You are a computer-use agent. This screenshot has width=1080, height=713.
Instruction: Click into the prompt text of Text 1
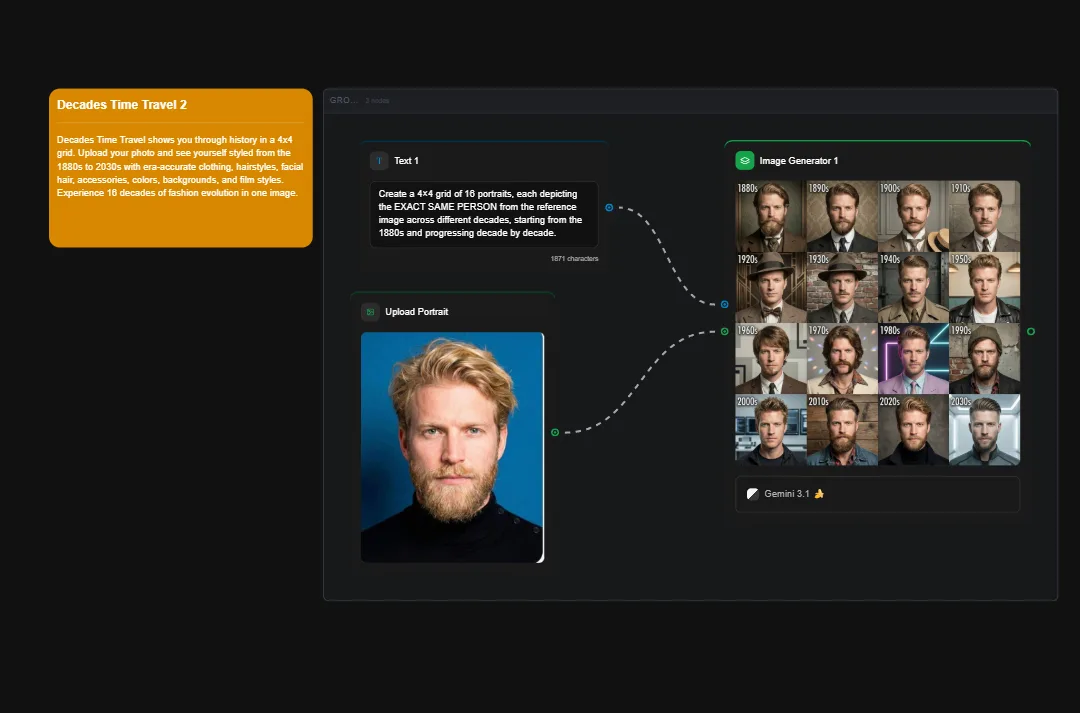click(x=483, y=213)
